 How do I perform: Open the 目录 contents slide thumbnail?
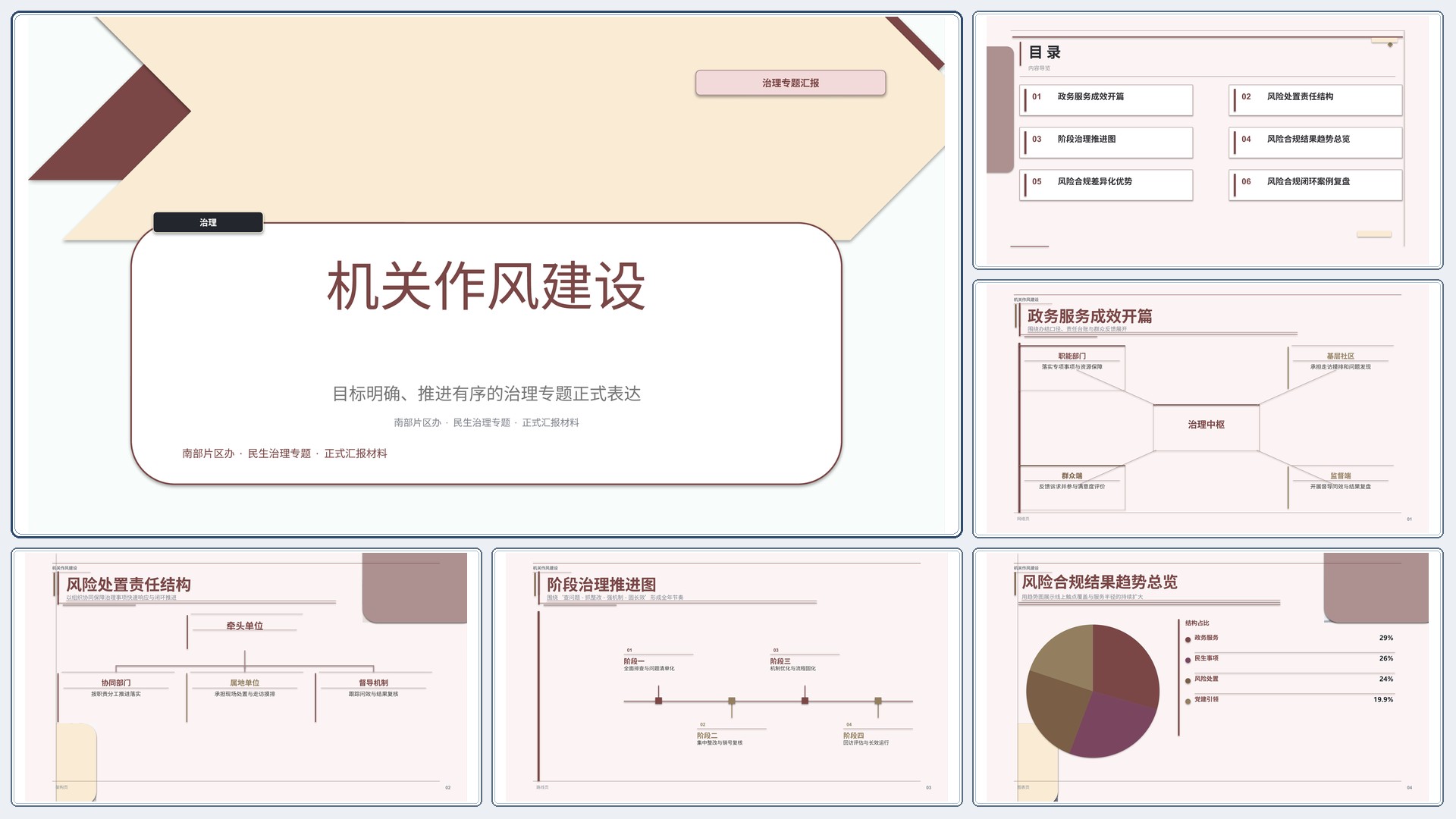[1207, 140]
